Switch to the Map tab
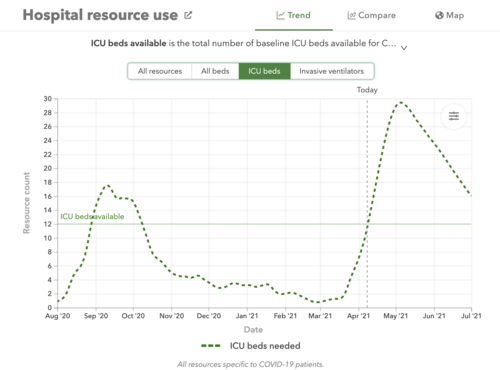 [450, 15]
